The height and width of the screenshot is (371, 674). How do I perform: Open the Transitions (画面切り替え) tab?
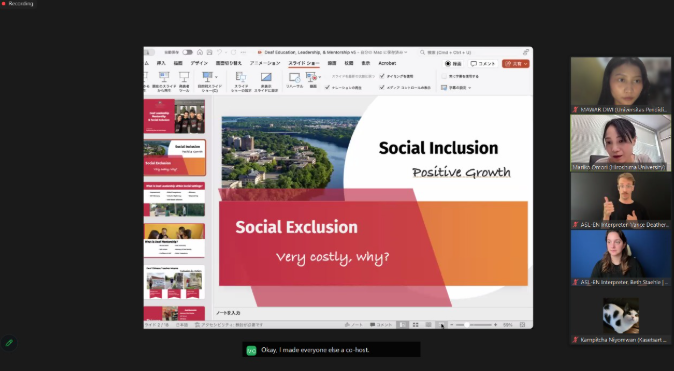229,63
